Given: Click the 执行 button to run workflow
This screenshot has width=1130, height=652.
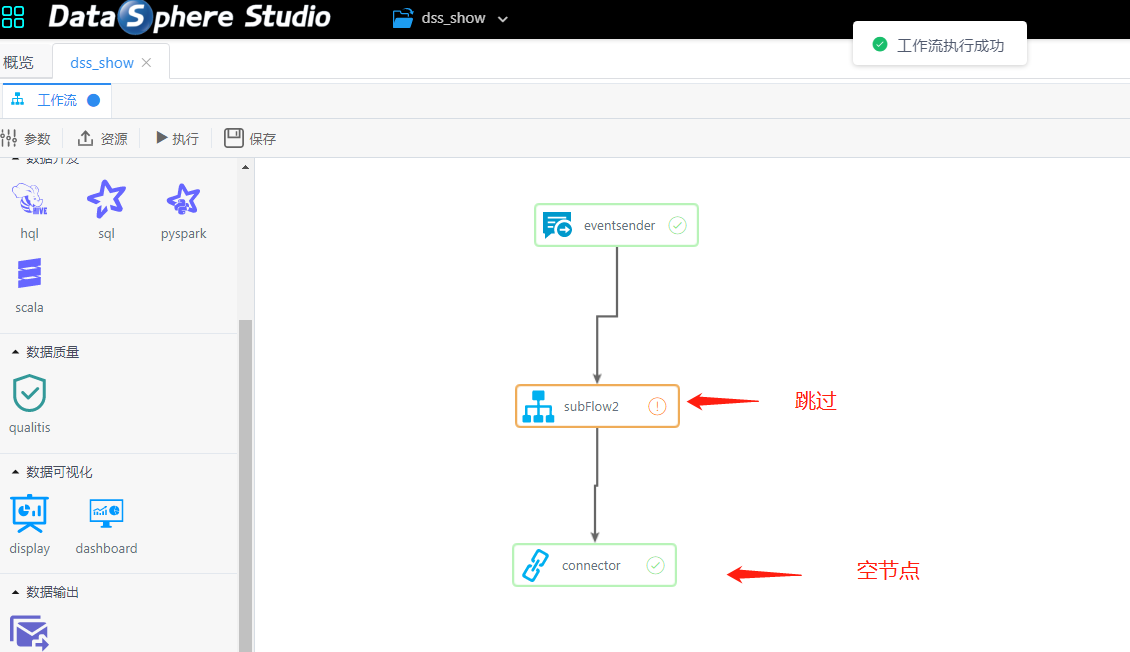Looking at the screenshot, I should [x=176, y=138].
